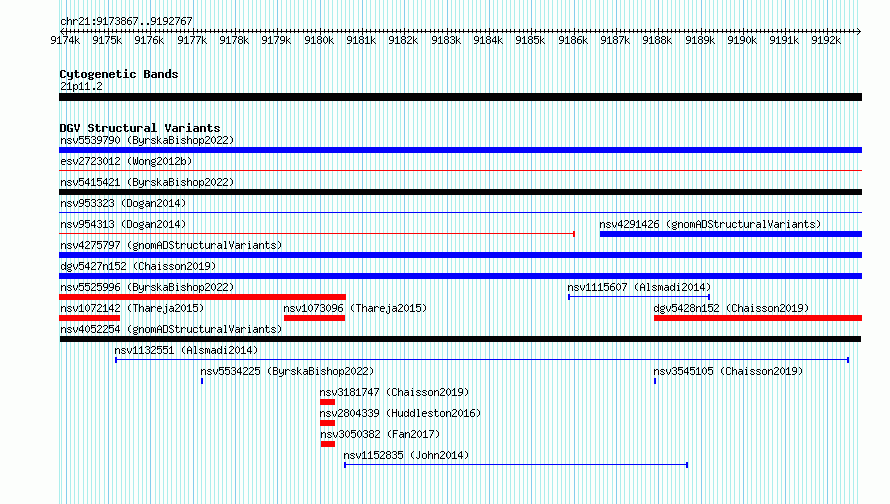
Task: Click the 9192k ruler label
Action: coord(826,40)
